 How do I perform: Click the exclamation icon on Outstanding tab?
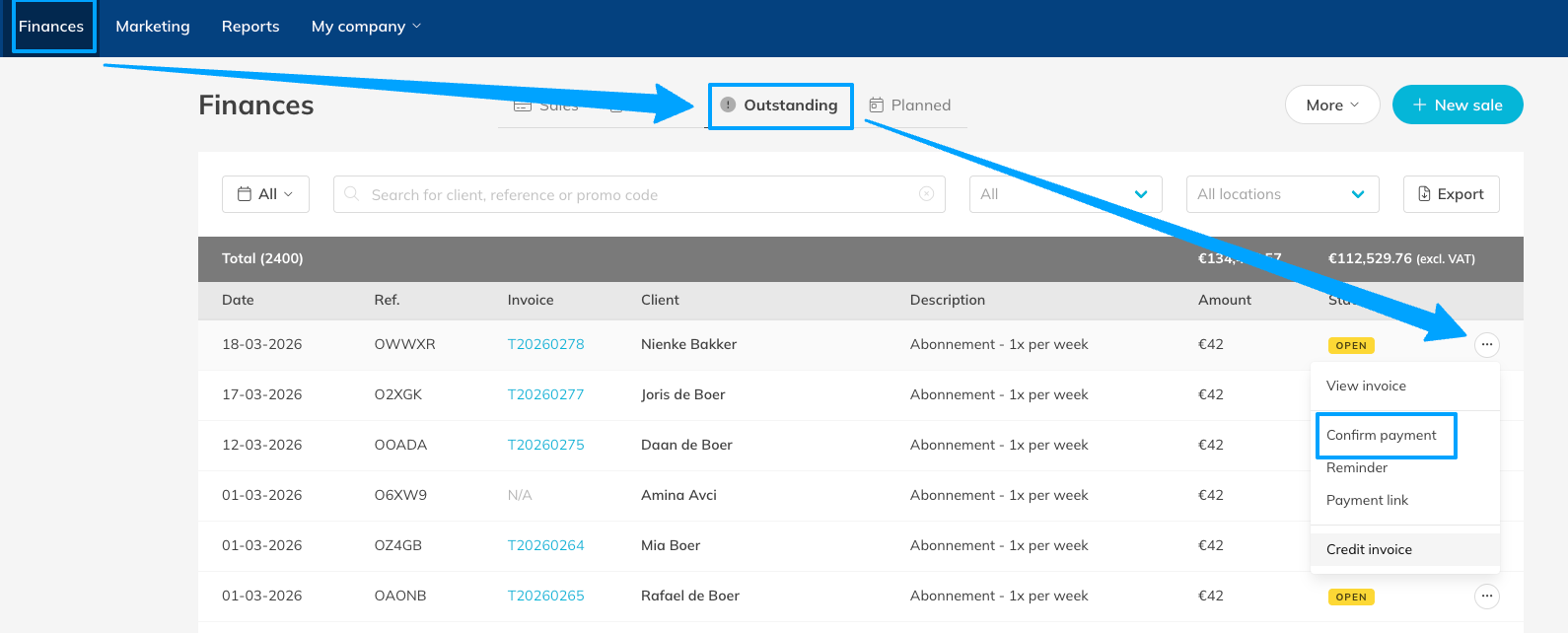728,105
